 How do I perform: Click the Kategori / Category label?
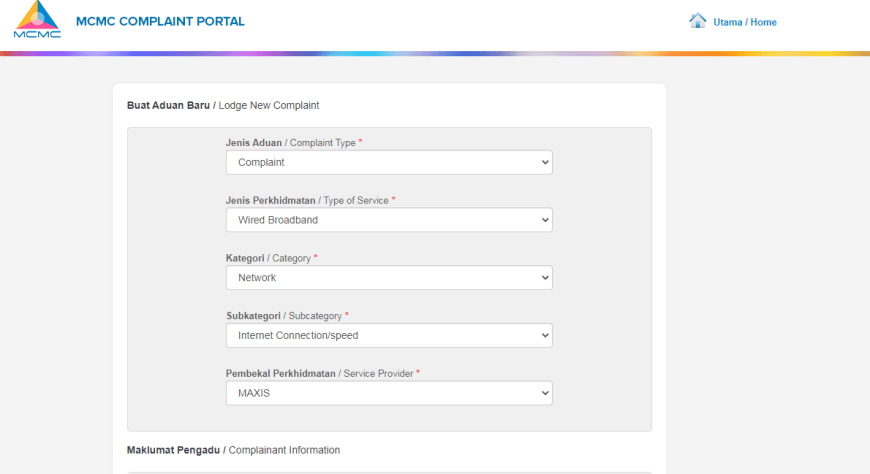271,258
